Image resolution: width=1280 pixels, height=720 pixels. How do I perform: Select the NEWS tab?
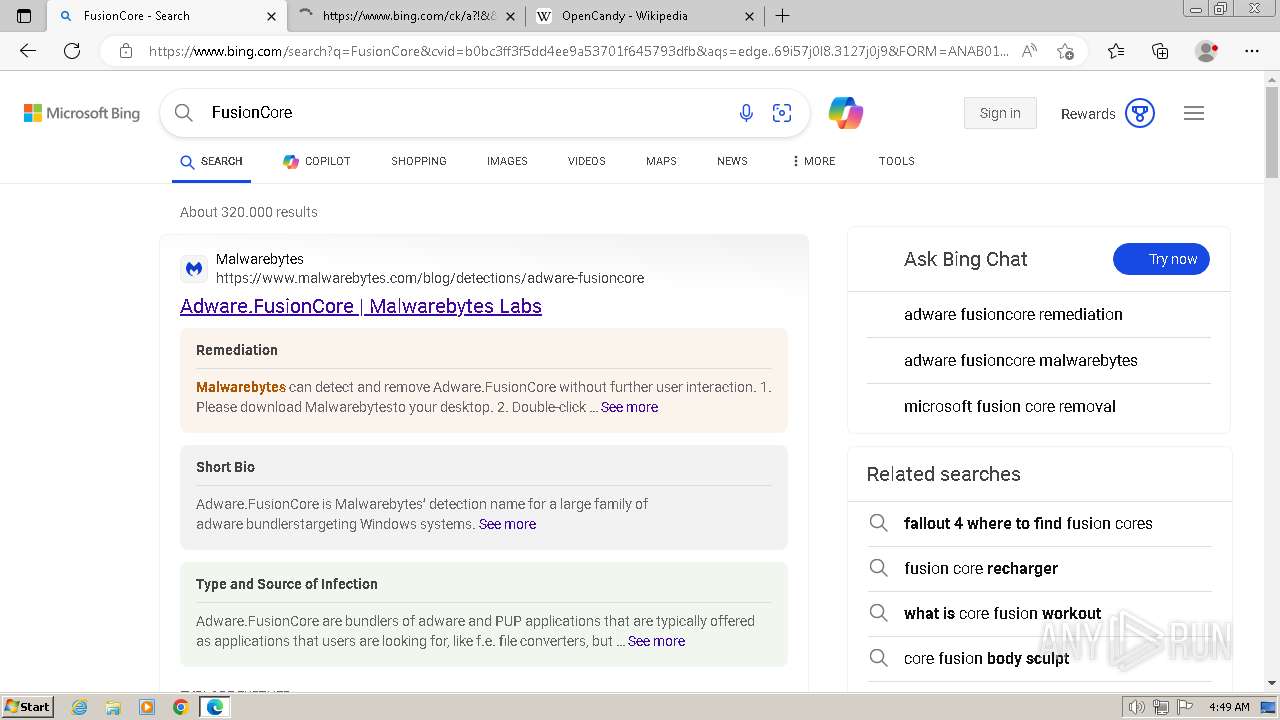tap(732, 161)
